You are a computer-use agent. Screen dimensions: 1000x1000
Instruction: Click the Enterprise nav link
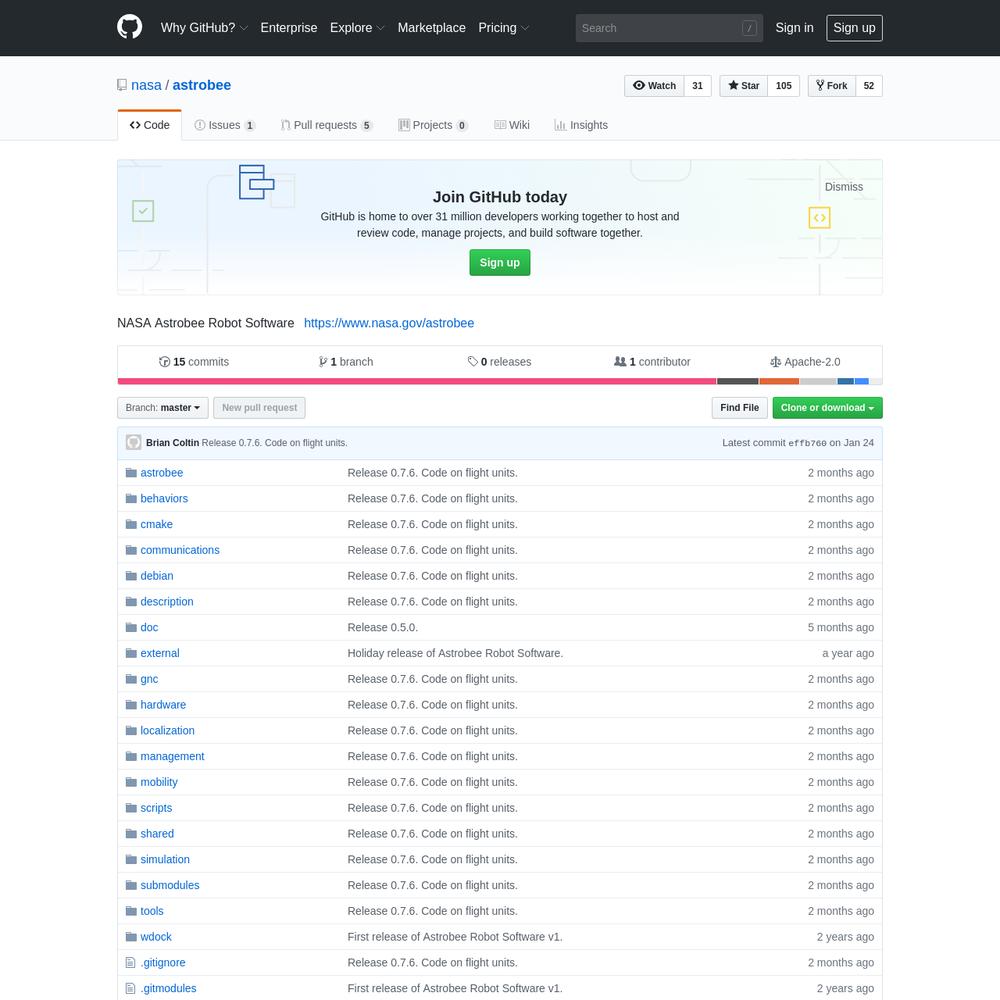pyautogui.click(x=289, y=27)
